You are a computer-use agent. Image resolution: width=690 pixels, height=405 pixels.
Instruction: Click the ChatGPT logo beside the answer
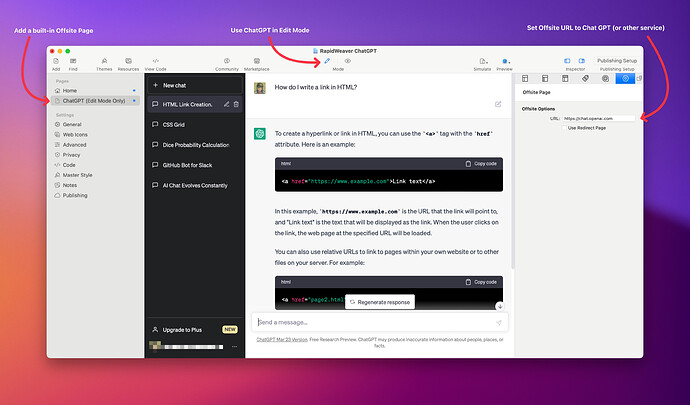coord(260,133)
